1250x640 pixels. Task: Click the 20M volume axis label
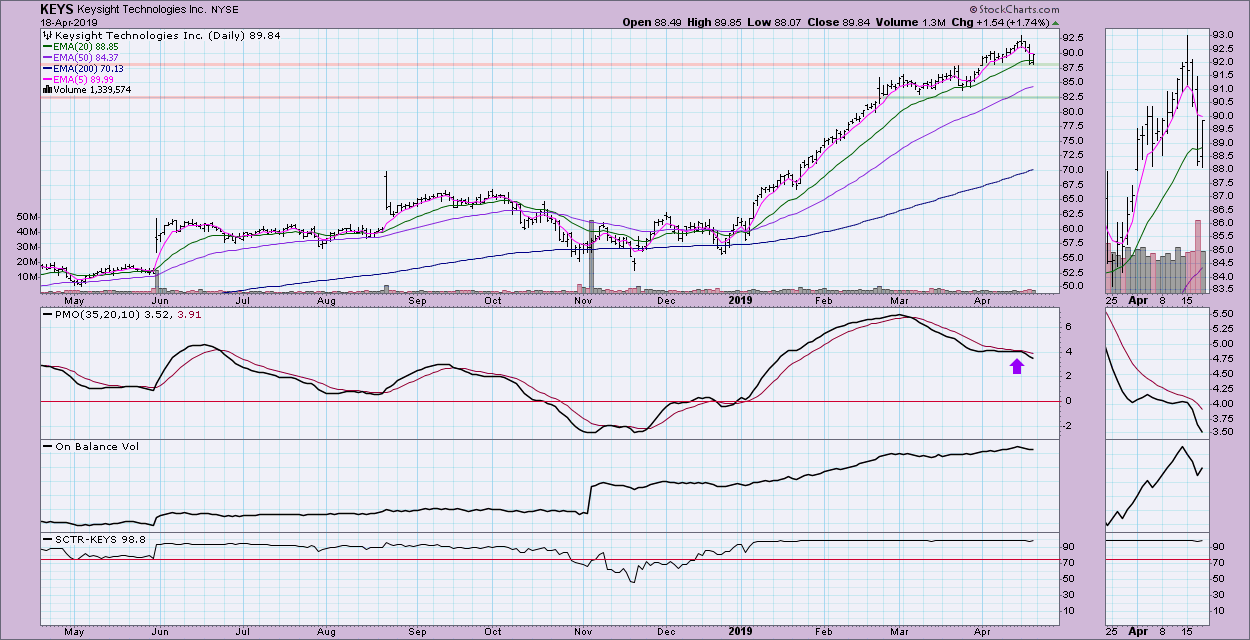[25, 261]
